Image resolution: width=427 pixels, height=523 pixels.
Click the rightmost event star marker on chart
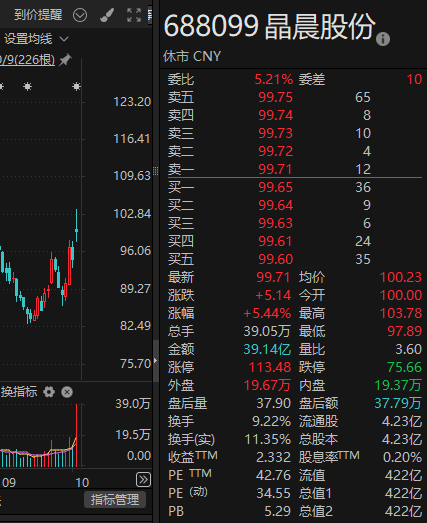click(x=76, y=87)
